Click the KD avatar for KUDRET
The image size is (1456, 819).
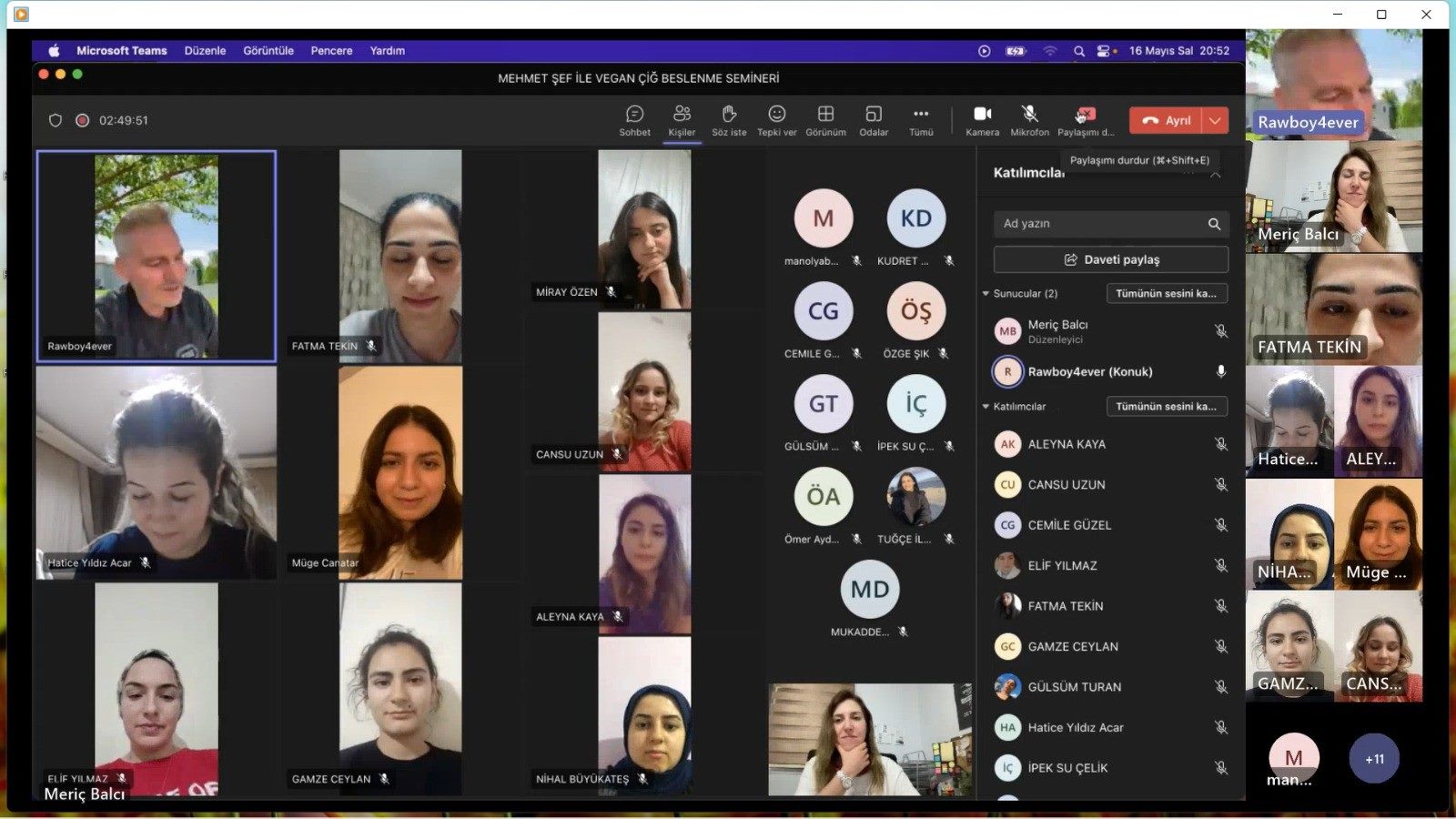click(916, 218)
